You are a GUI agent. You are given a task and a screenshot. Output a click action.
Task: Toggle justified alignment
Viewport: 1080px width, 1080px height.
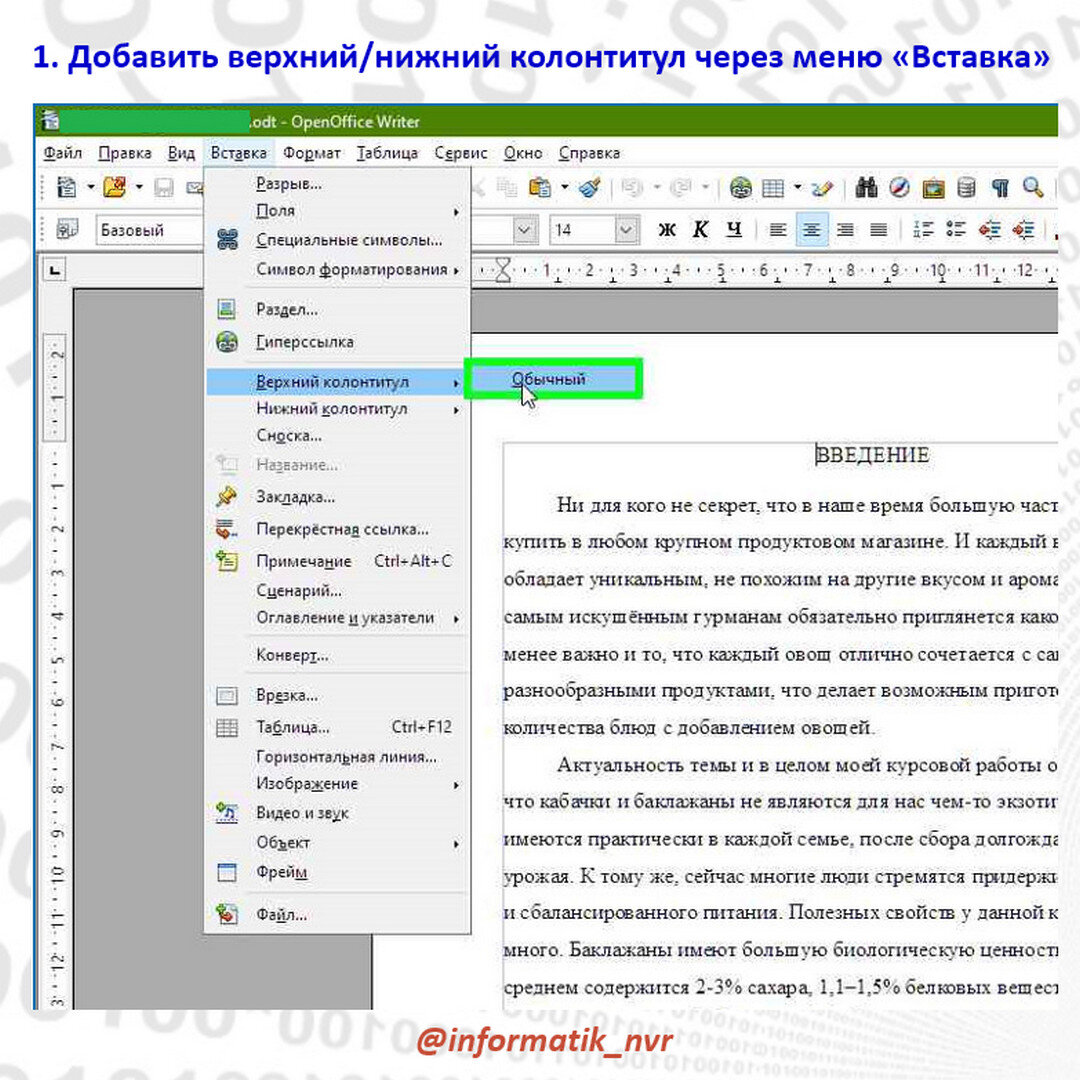[x=878, y=229]
